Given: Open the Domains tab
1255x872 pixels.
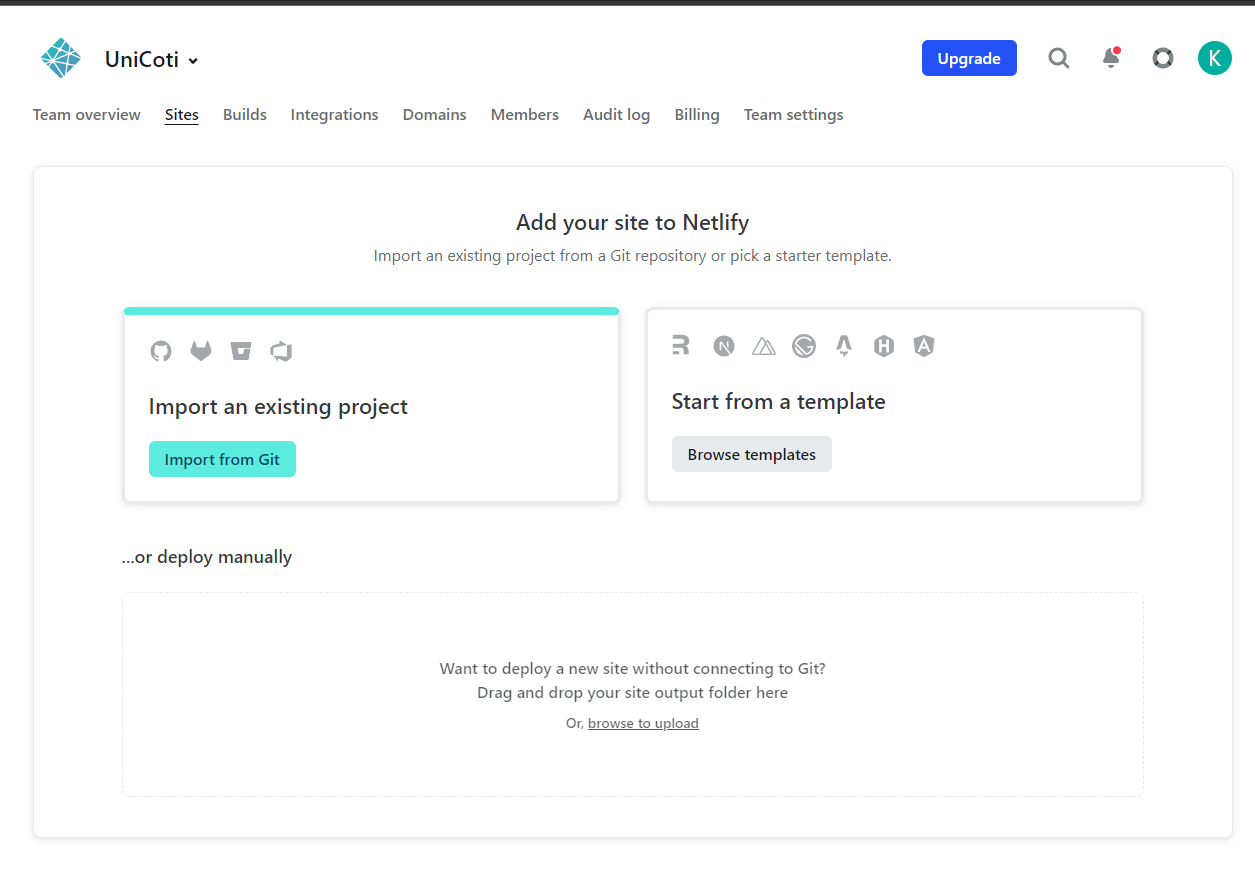Looking at the screenshot, I should 434,115.
